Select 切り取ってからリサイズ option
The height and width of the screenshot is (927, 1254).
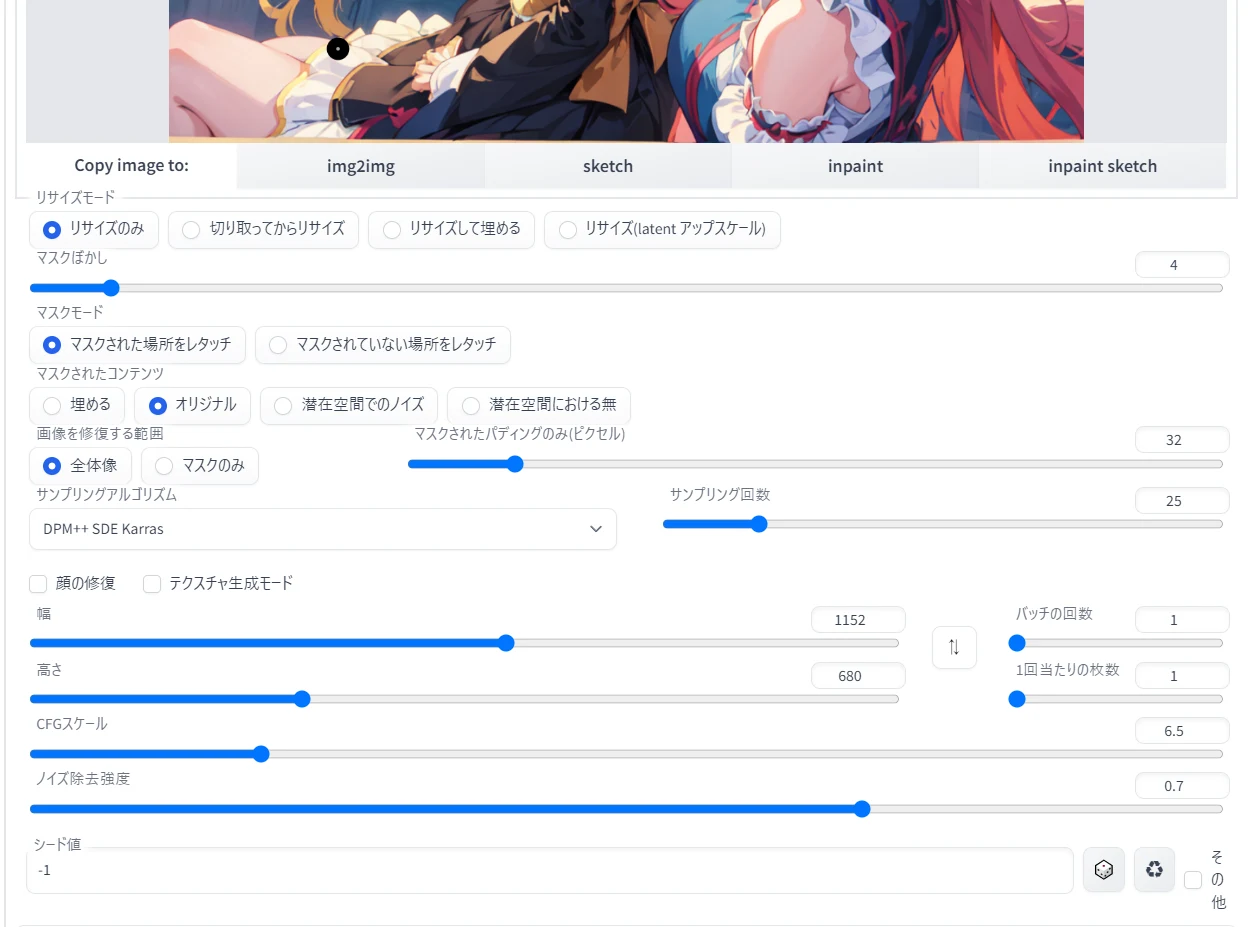tap(263, 229)
